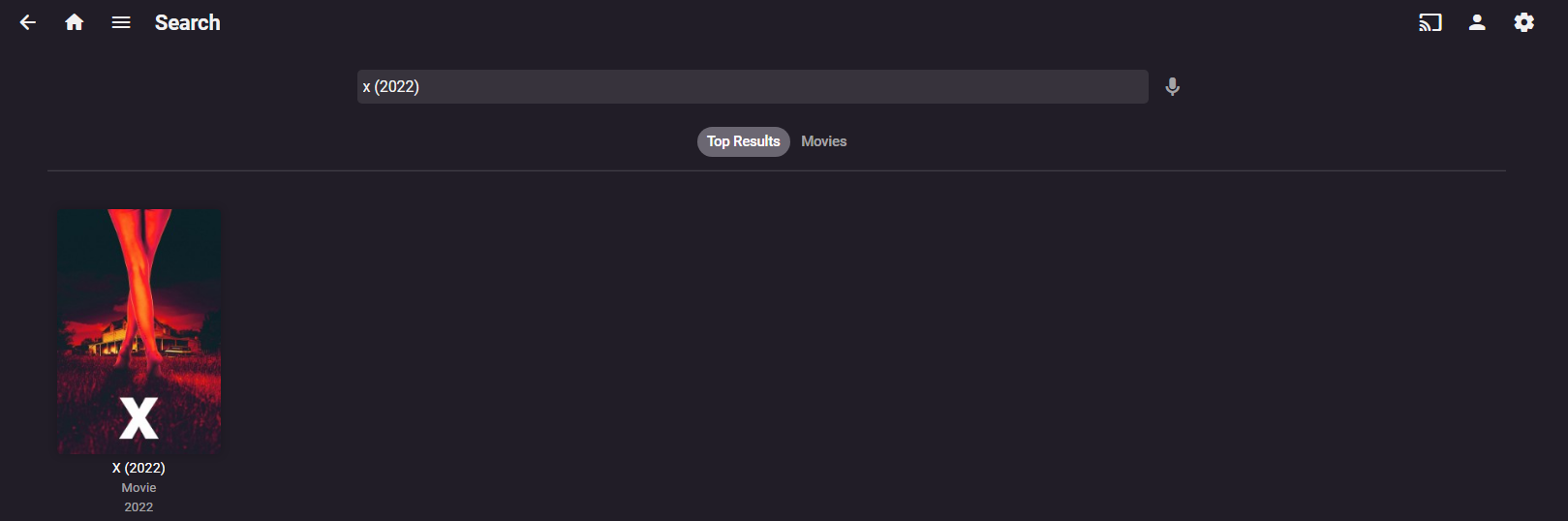1568x521 pixels.
Task: Click the "Movie" label under the result
Action: click(138, 488)
